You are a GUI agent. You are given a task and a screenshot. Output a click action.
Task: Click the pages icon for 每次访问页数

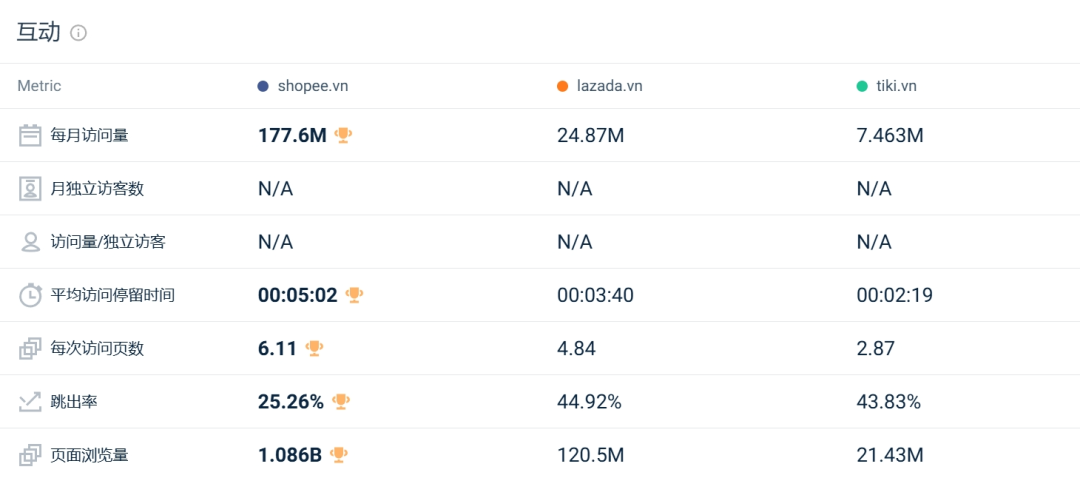(x=30, y=349)
